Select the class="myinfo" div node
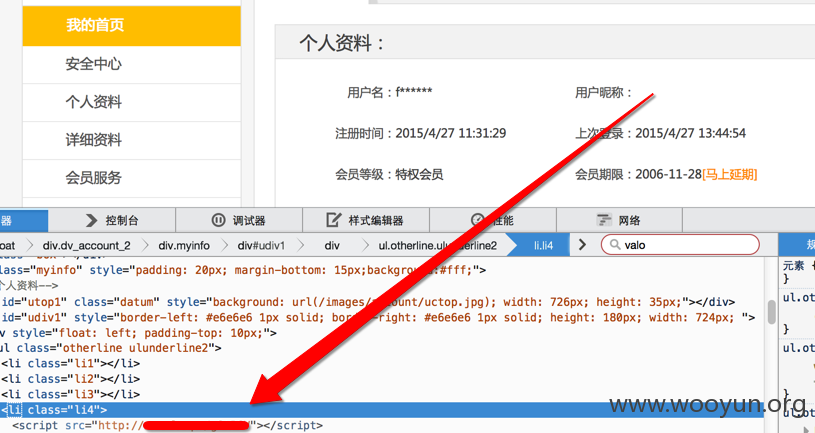This screenshot has width=815, height=433. [243, 270]
